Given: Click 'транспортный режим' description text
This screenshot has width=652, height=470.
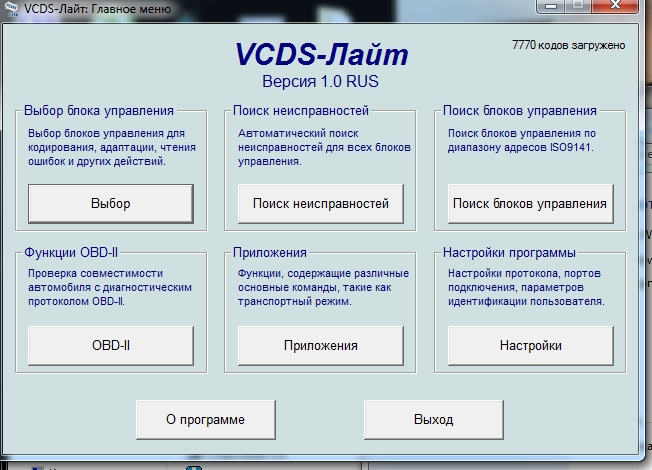Looking at the screenshot, I should [294, 301].
